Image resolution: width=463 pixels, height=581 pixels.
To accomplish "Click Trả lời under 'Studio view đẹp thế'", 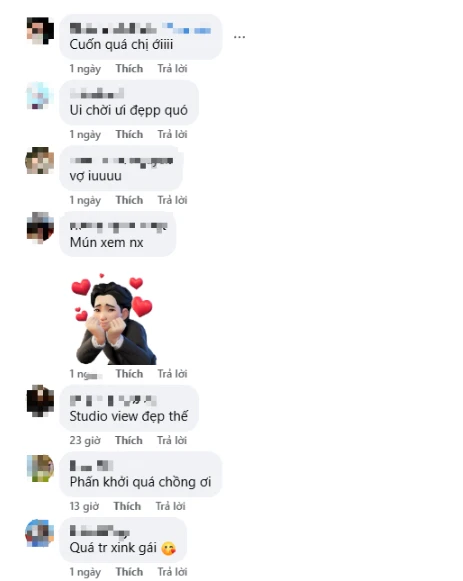I will pos(171,440).
